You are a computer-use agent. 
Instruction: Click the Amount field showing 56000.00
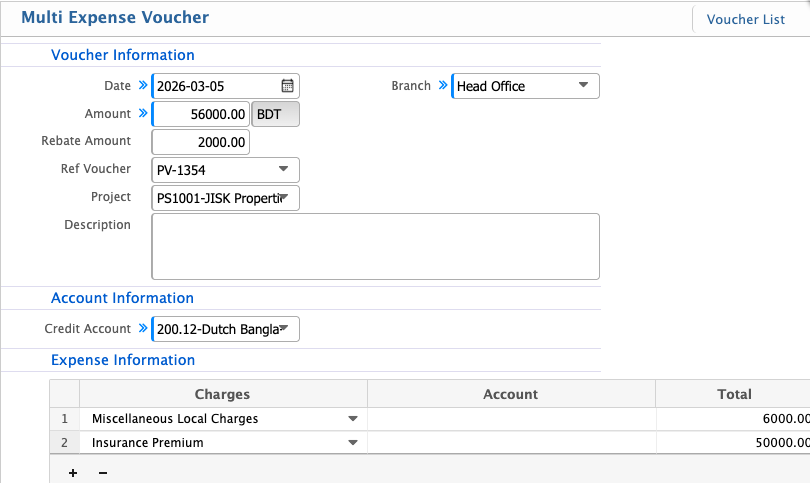[x=201, y=114]
